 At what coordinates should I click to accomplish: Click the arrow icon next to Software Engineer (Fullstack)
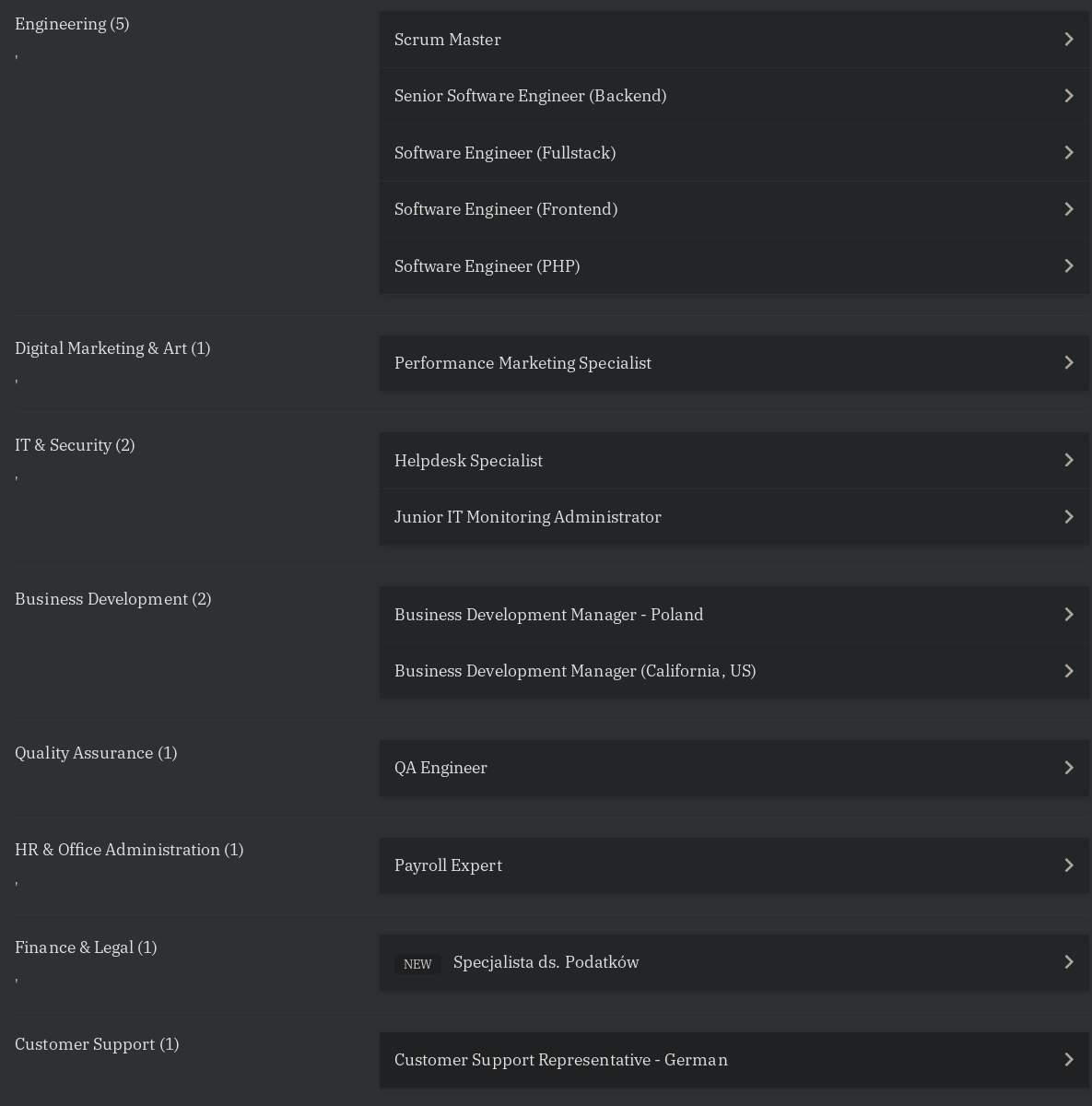tap(1069, 152)
